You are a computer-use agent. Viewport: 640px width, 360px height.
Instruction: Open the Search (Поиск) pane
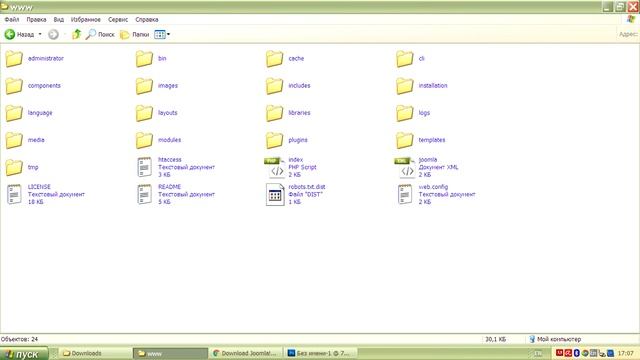click(x=100, y=35)
